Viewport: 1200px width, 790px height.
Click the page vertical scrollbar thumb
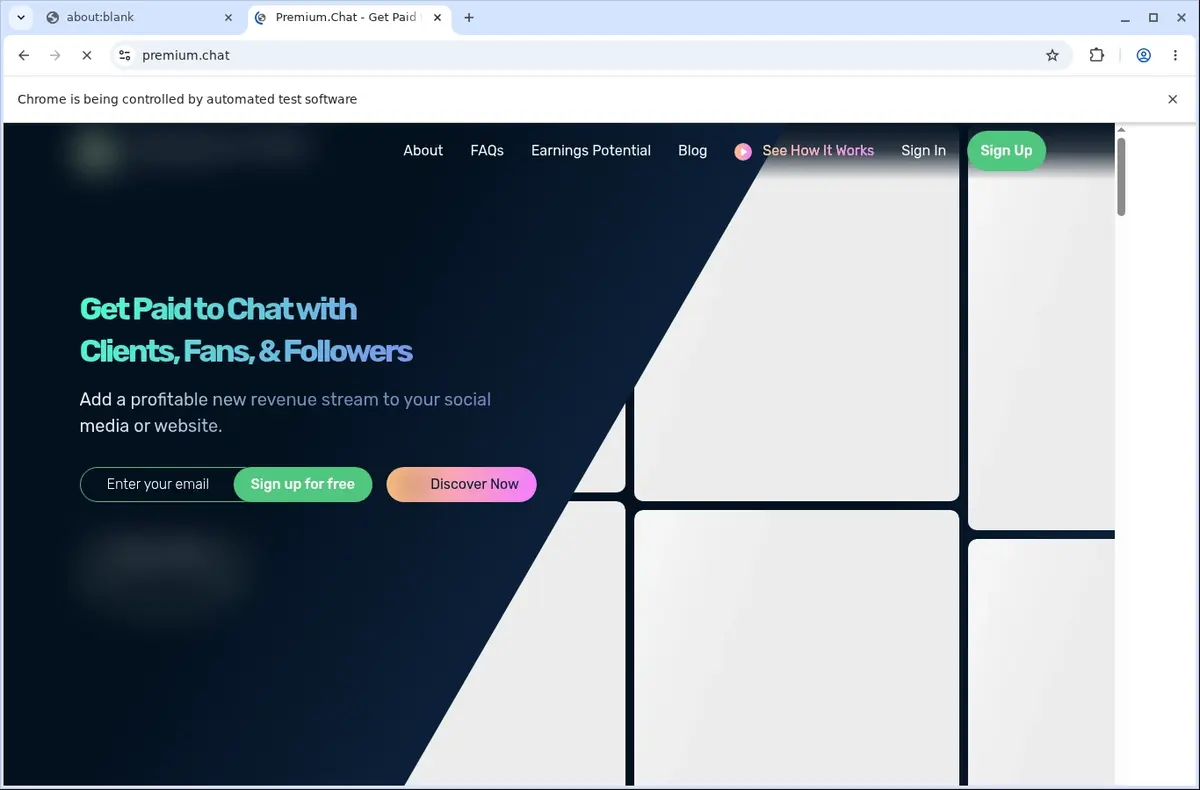[1121, 176]
